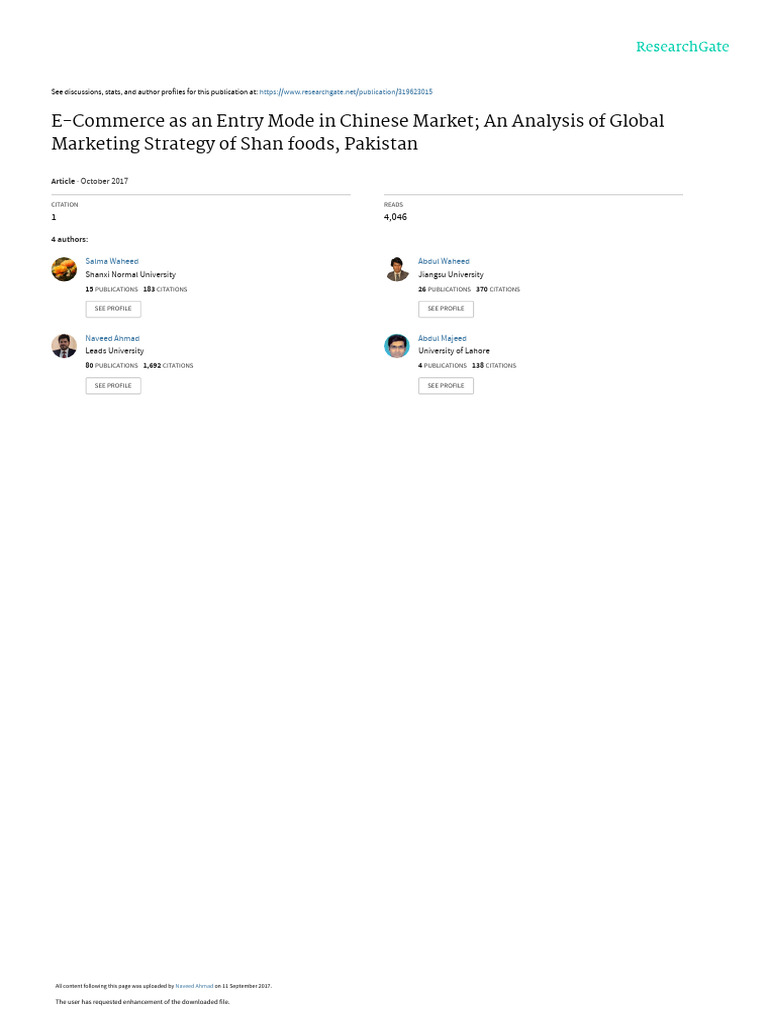
Task: Click the Jiangsu University affiliation
Action: point(450,274)
